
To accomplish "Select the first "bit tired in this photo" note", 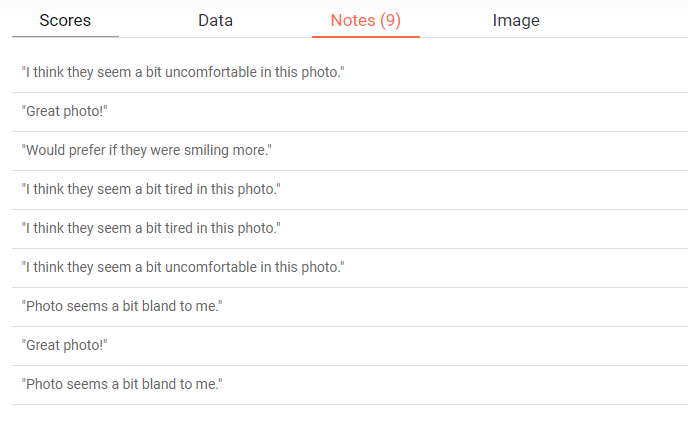I will pyautogui.click(x=151, y=190).
